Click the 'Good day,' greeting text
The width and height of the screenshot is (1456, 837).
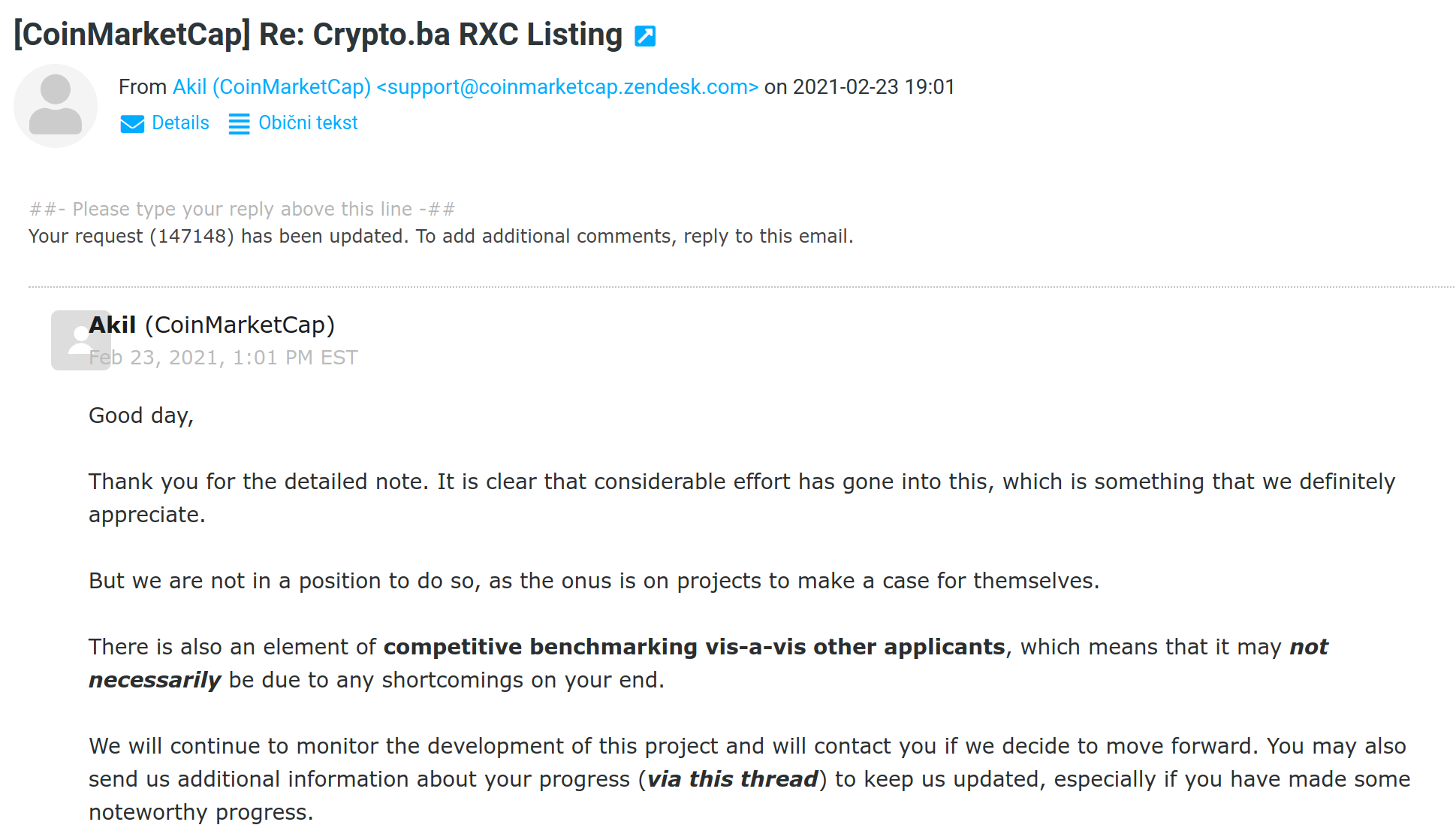(x=141, y=415)
